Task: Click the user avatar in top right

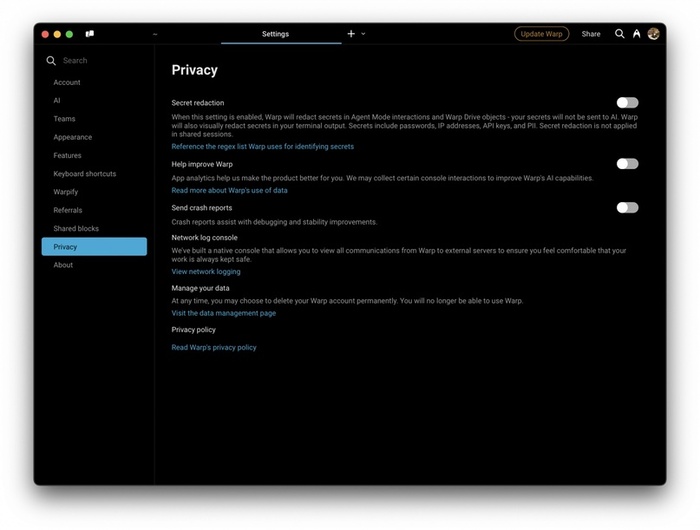Action: tap(653, 34)
